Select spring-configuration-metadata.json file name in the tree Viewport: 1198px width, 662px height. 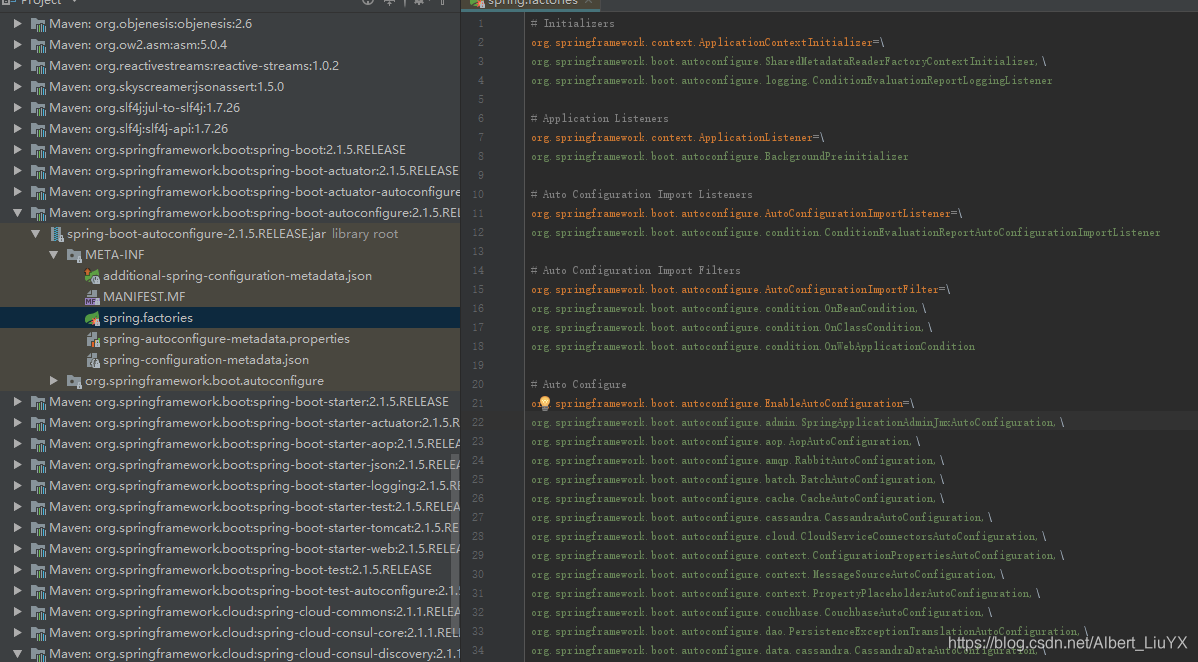click(x=206, y=360)
